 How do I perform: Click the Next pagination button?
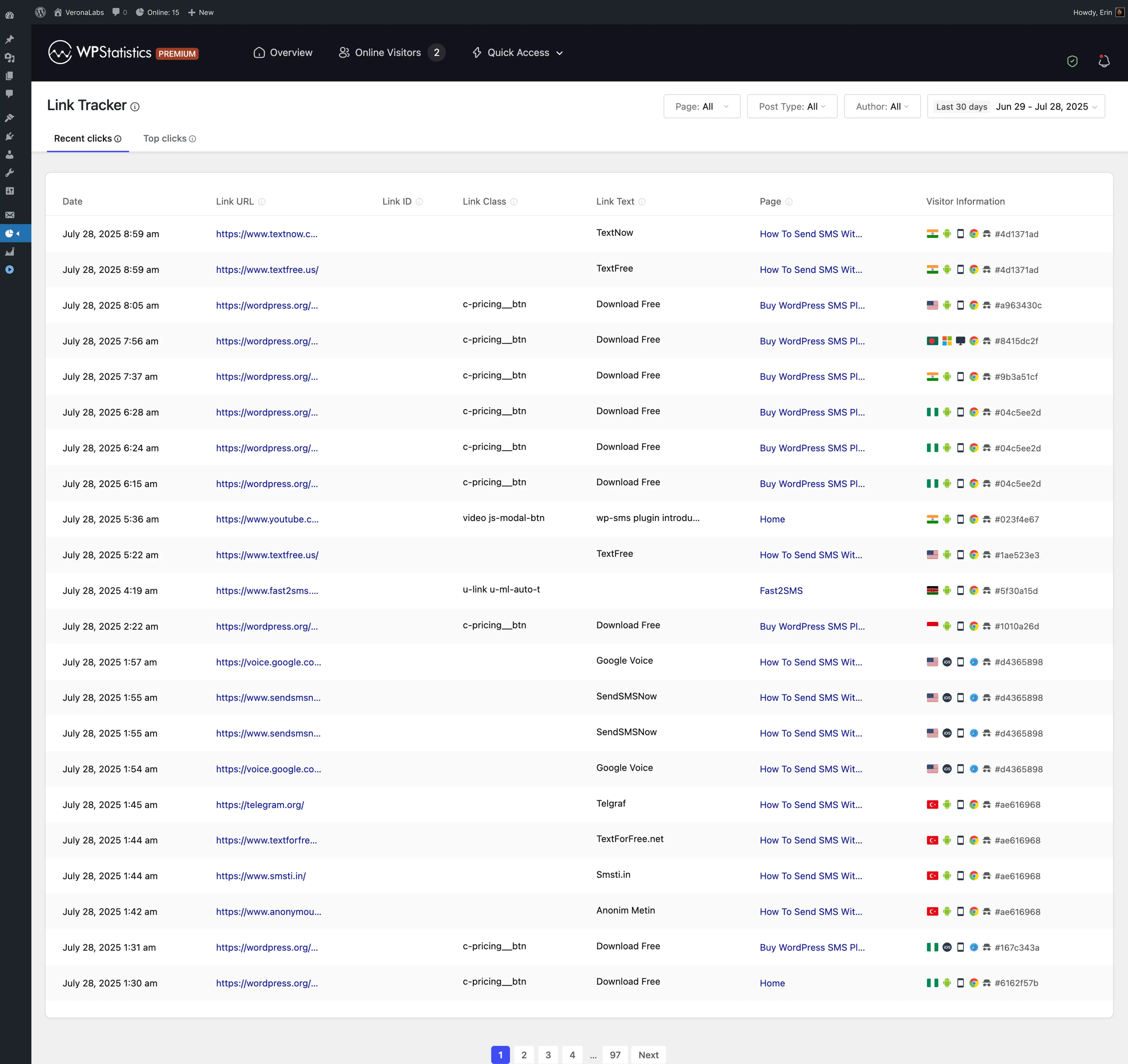tap(649, 1054)
